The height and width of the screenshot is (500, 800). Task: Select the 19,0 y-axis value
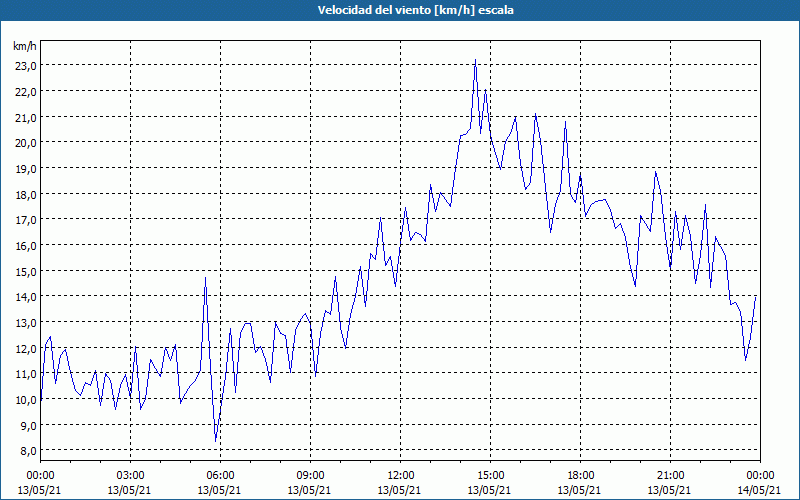click(x=25, y=168)
